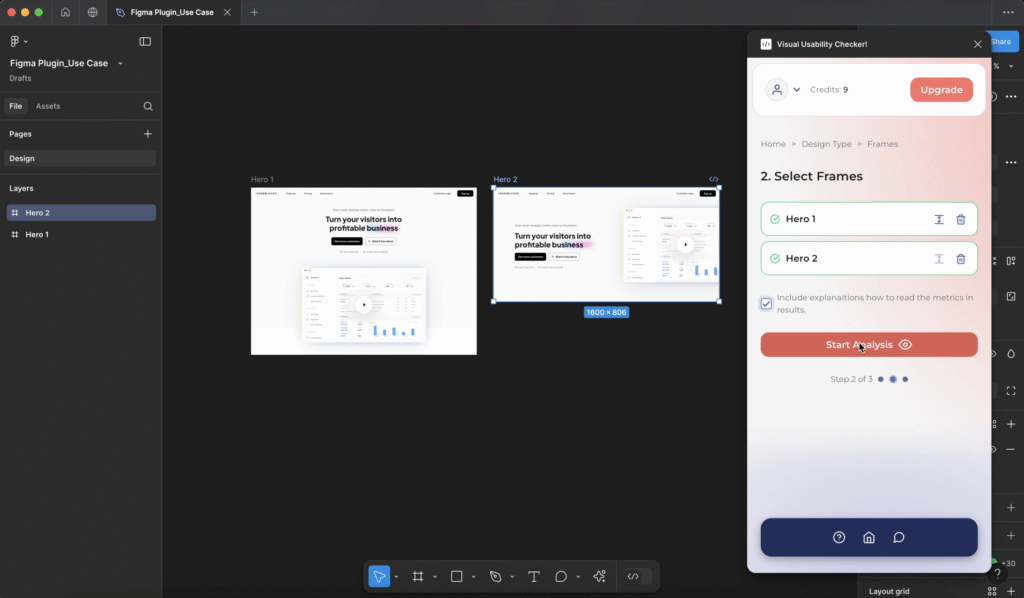Toggle Dev Mode switch in bottom toolbar
This screenshot has width=1024, height=598.
(638, 576)
